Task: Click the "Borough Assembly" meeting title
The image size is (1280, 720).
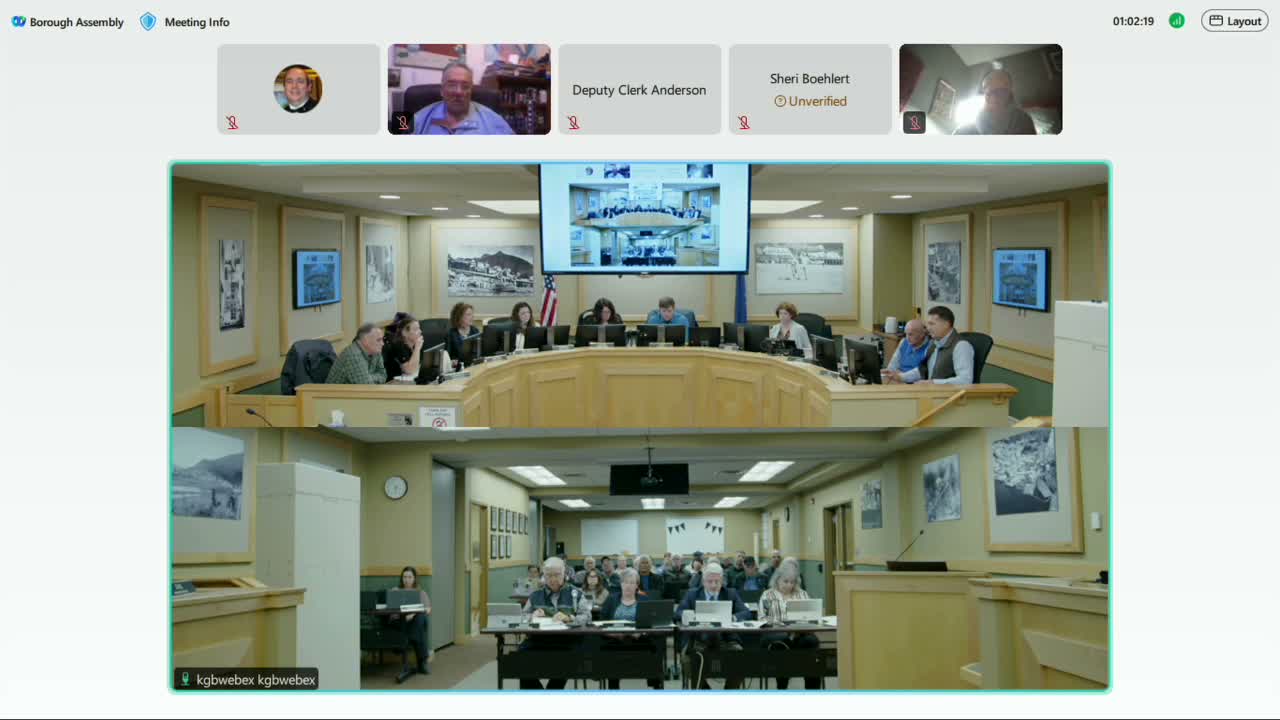Action: pos(77,22)
